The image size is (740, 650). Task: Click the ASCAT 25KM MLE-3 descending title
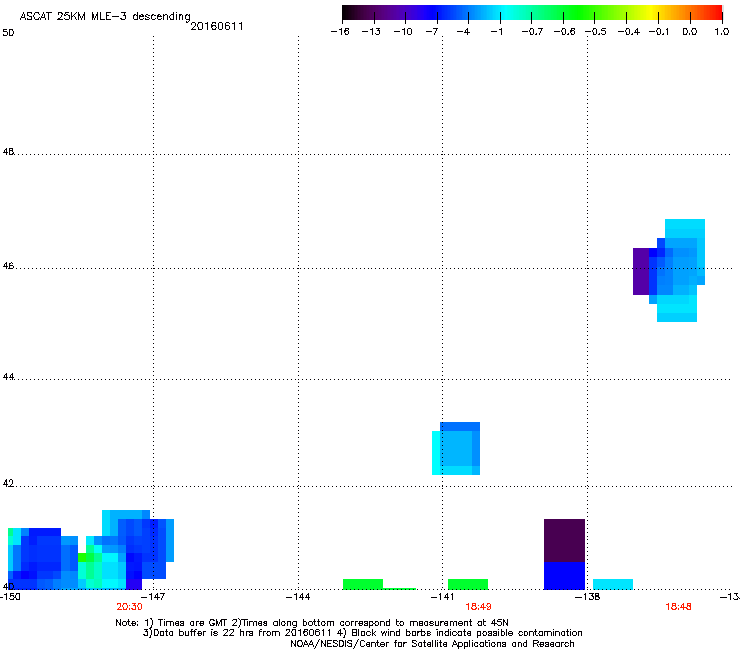click(x=105, y=16)
